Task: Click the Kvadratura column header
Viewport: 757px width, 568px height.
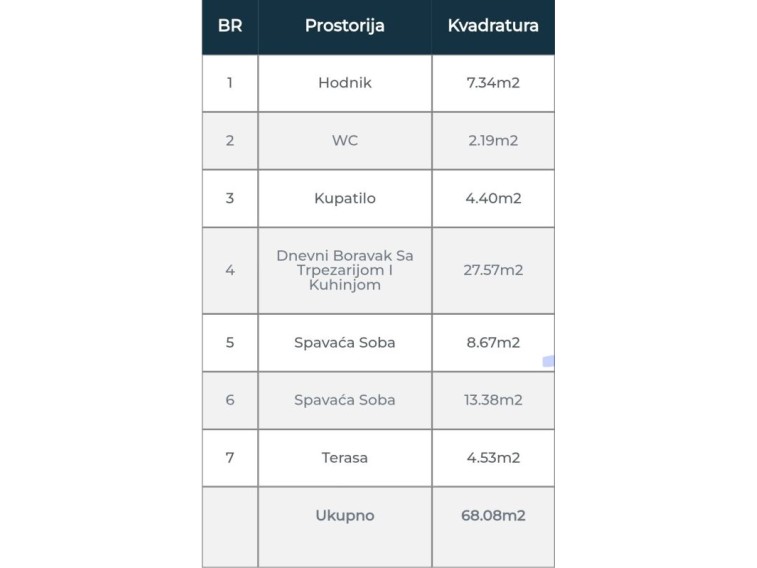Action: point(493,26)
